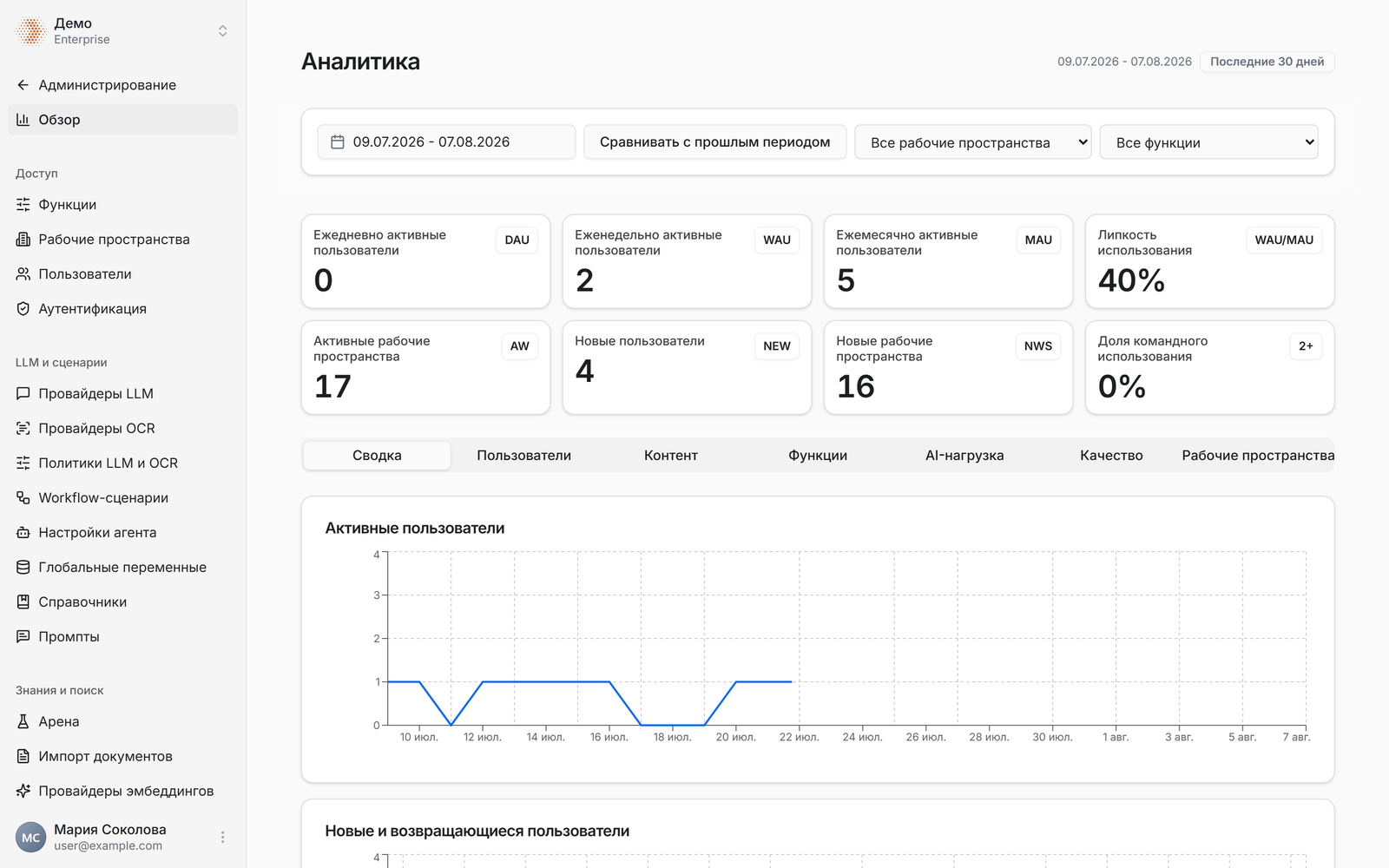The width and height of the screenshot is (1389, 868).
Task: Click the message icon next to Промпты
Action: click(x=23, y=637)
